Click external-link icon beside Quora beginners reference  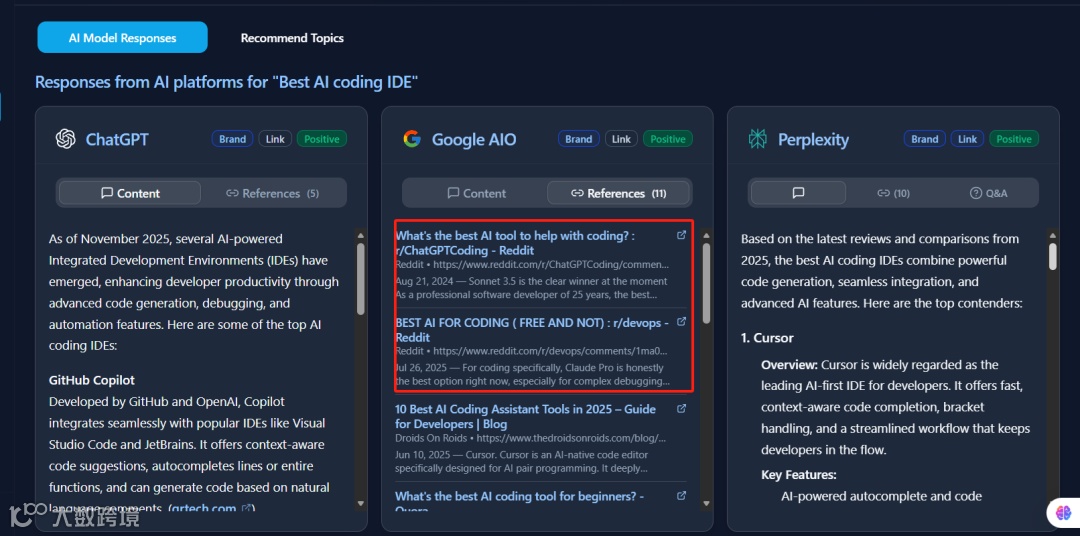(x=681, y=495)
